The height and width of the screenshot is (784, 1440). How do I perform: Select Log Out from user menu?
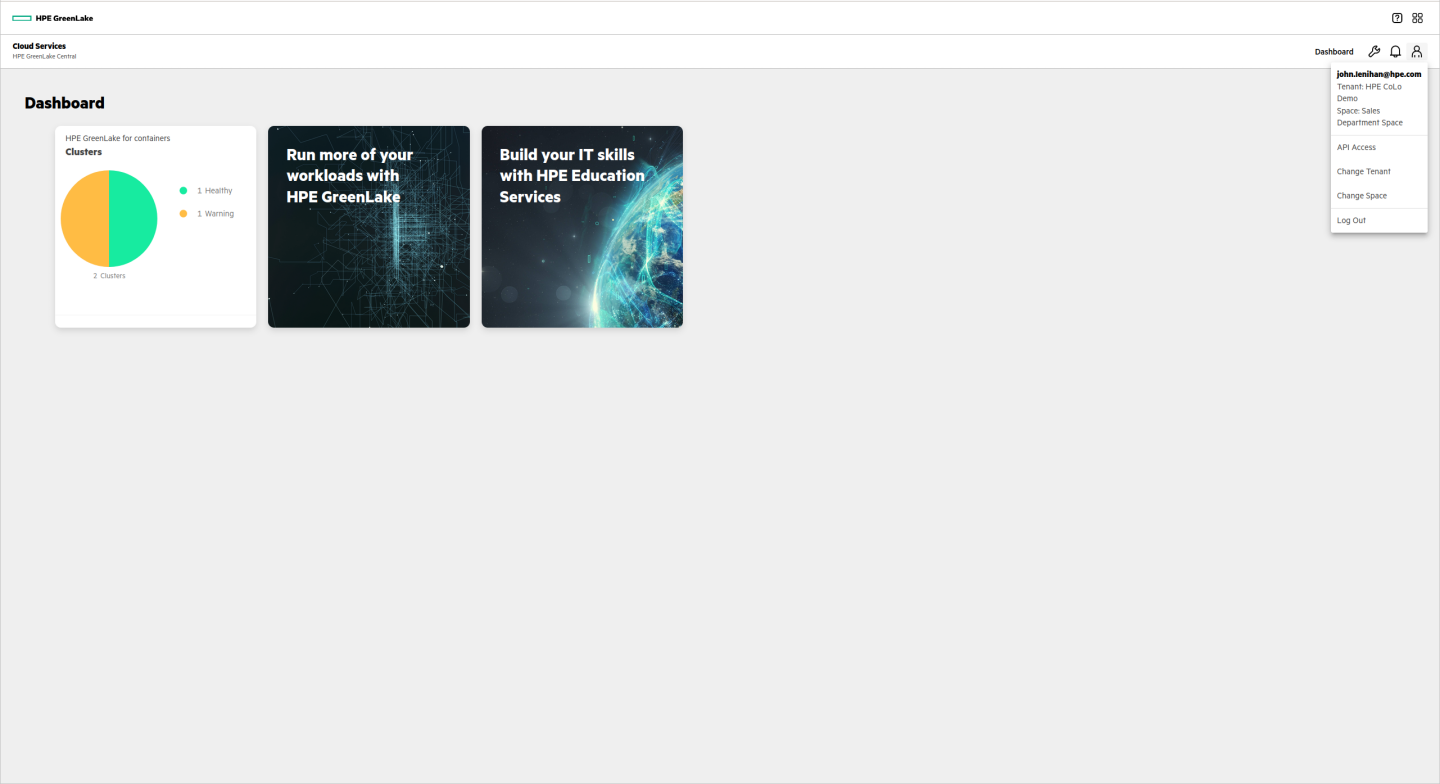click(1379, 220)
